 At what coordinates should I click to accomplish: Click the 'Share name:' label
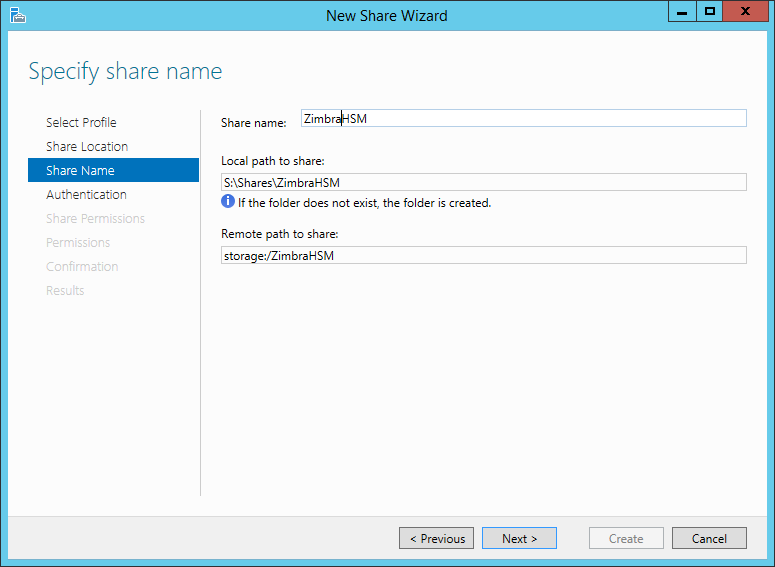254,123
